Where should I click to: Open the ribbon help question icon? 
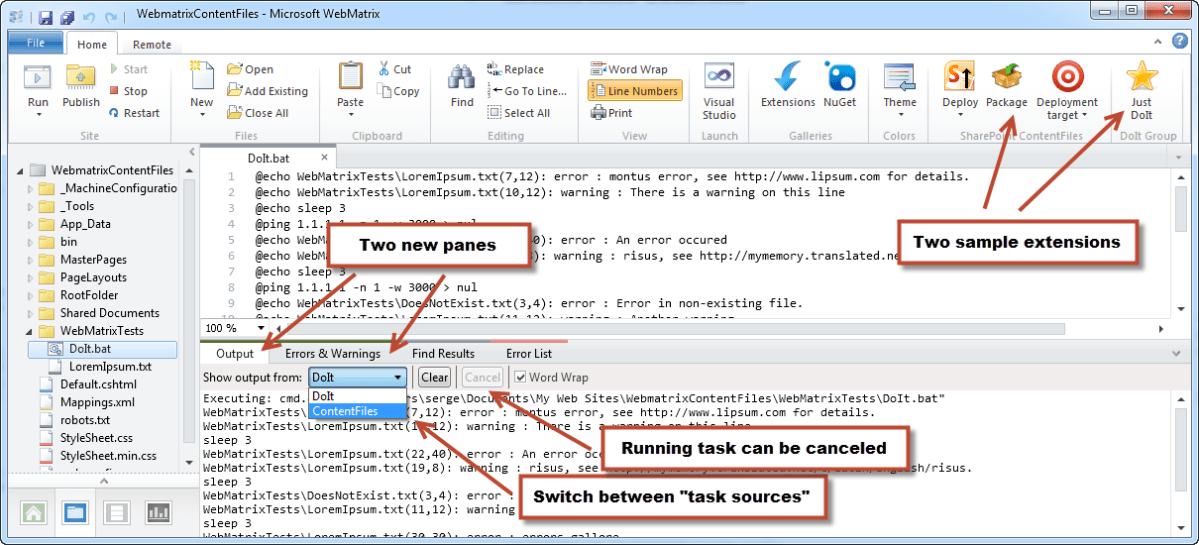(x=1179, y=42)
